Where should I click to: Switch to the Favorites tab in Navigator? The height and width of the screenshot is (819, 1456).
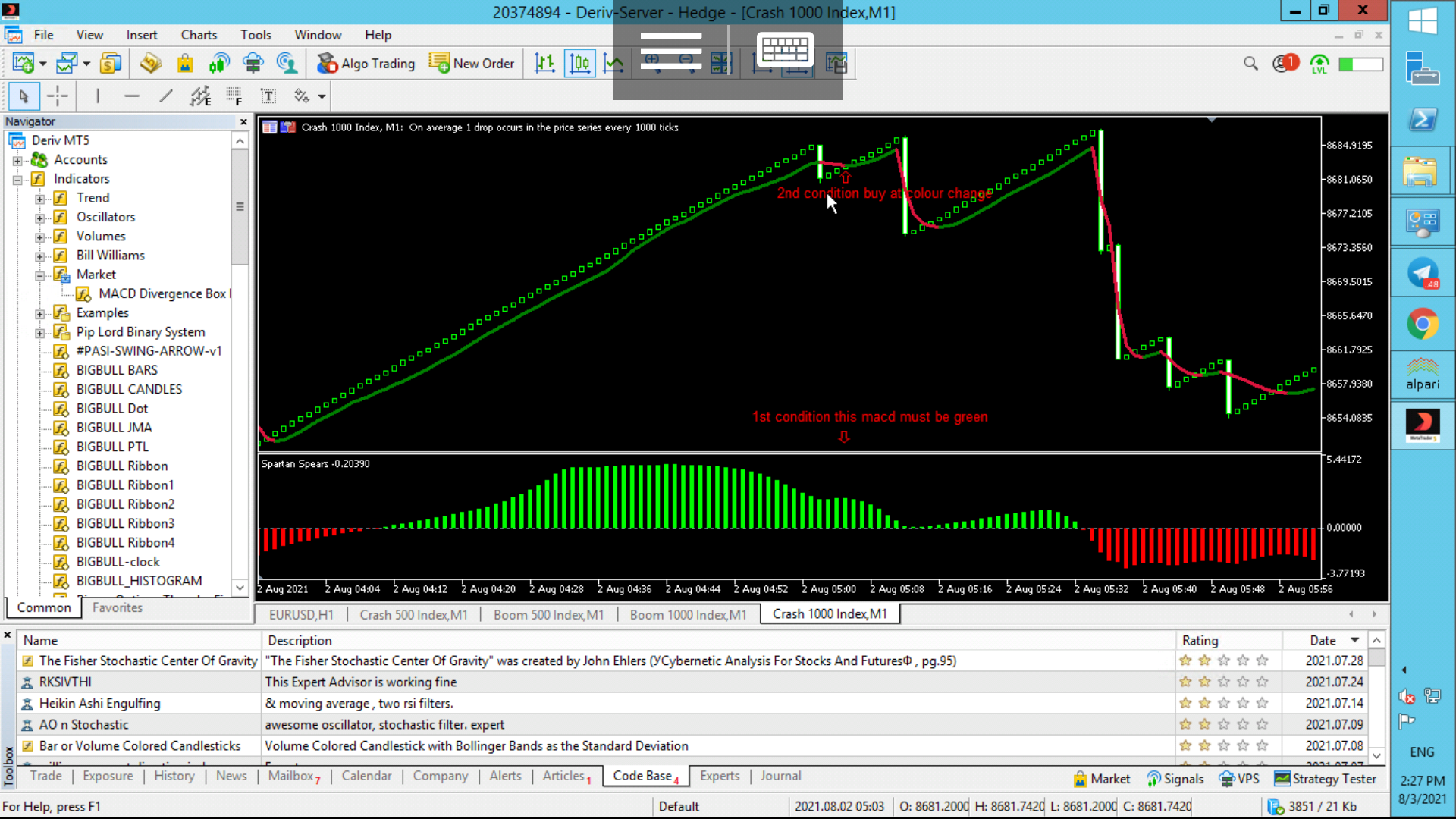[x=118, y=607]
